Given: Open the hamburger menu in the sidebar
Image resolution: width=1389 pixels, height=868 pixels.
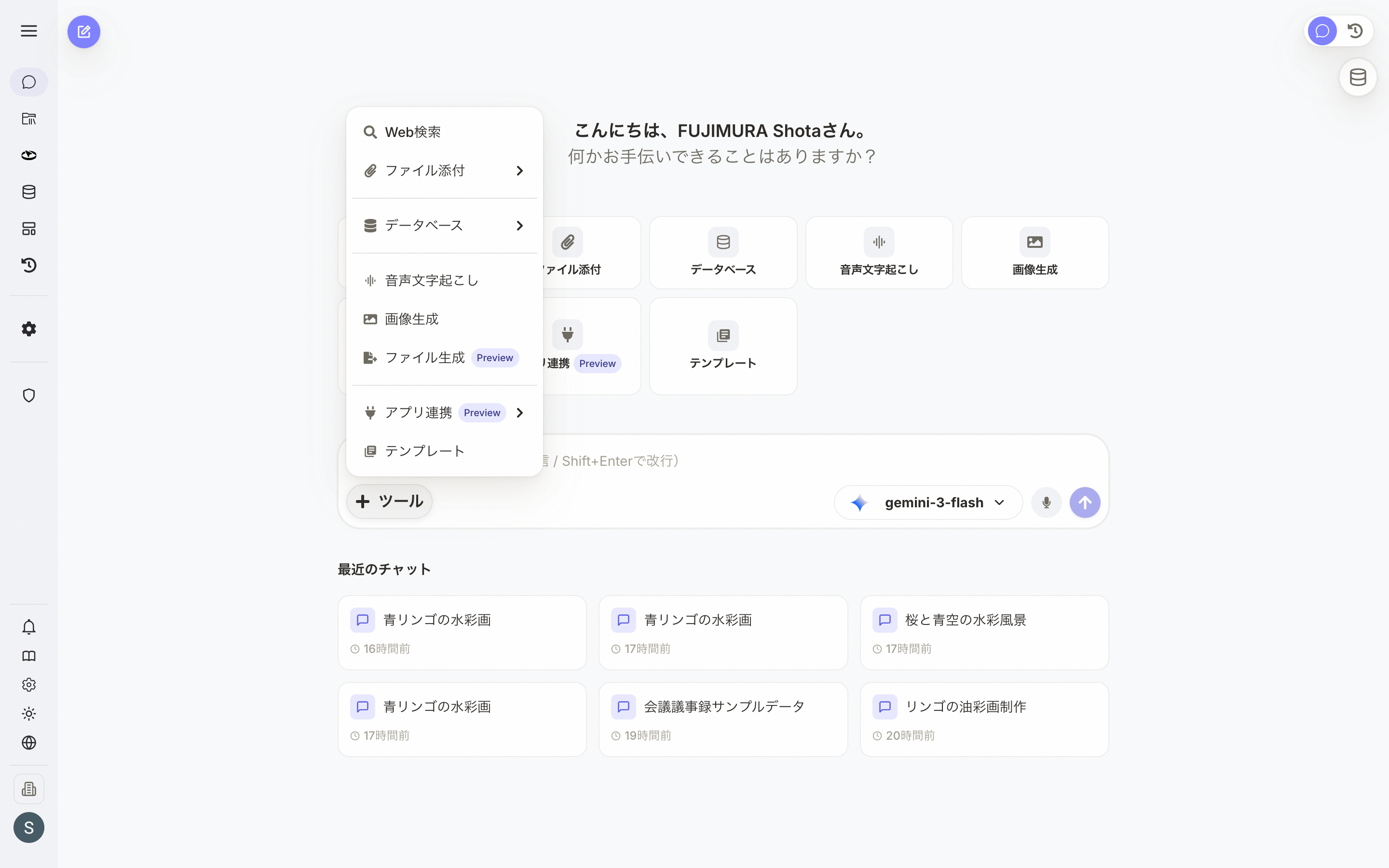Looking at the screenshot, I should point(29,31).
